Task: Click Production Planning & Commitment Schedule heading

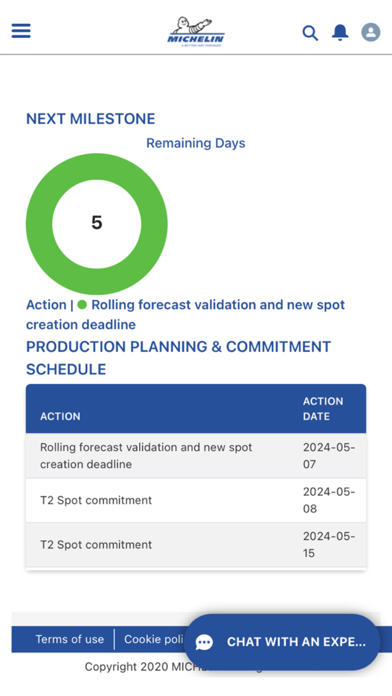Action: point(178,358)
